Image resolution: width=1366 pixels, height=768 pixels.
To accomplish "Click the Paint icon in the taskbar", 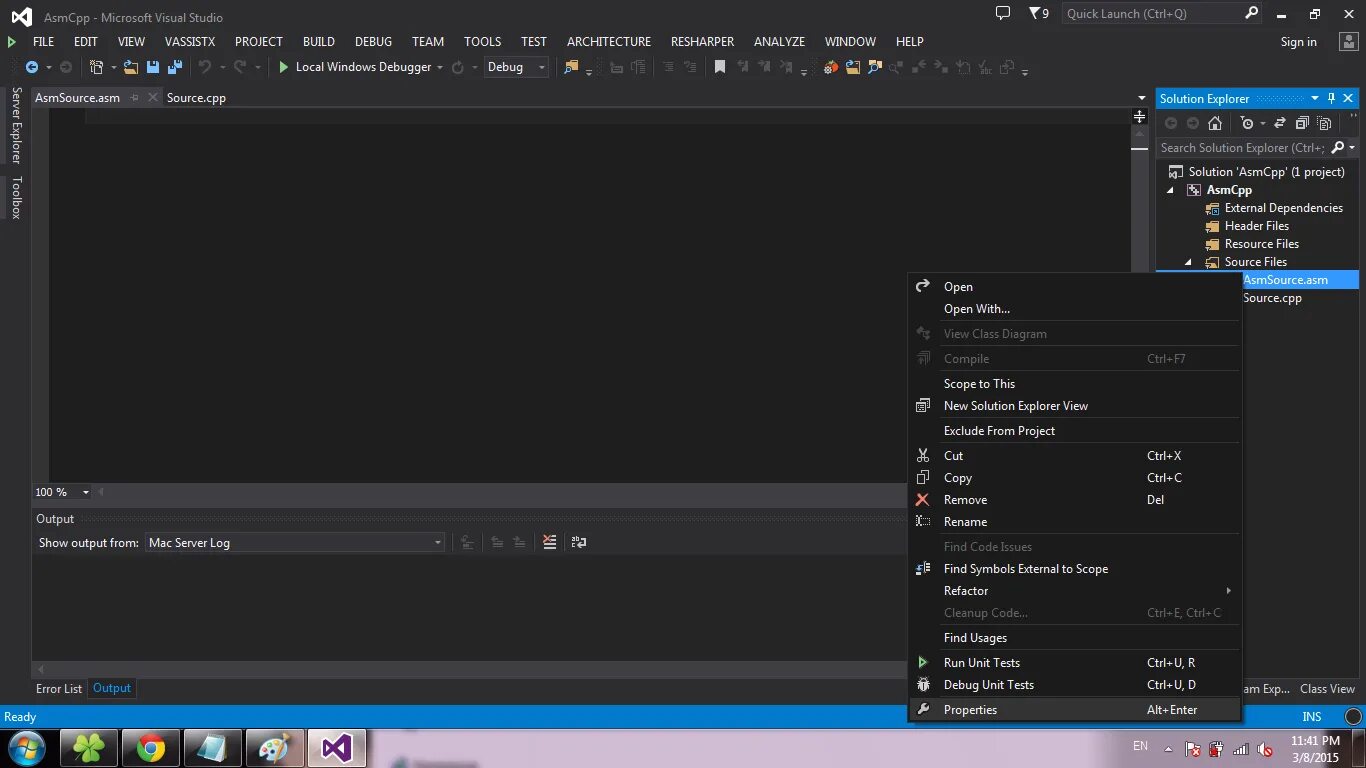I will click(274, 748).
